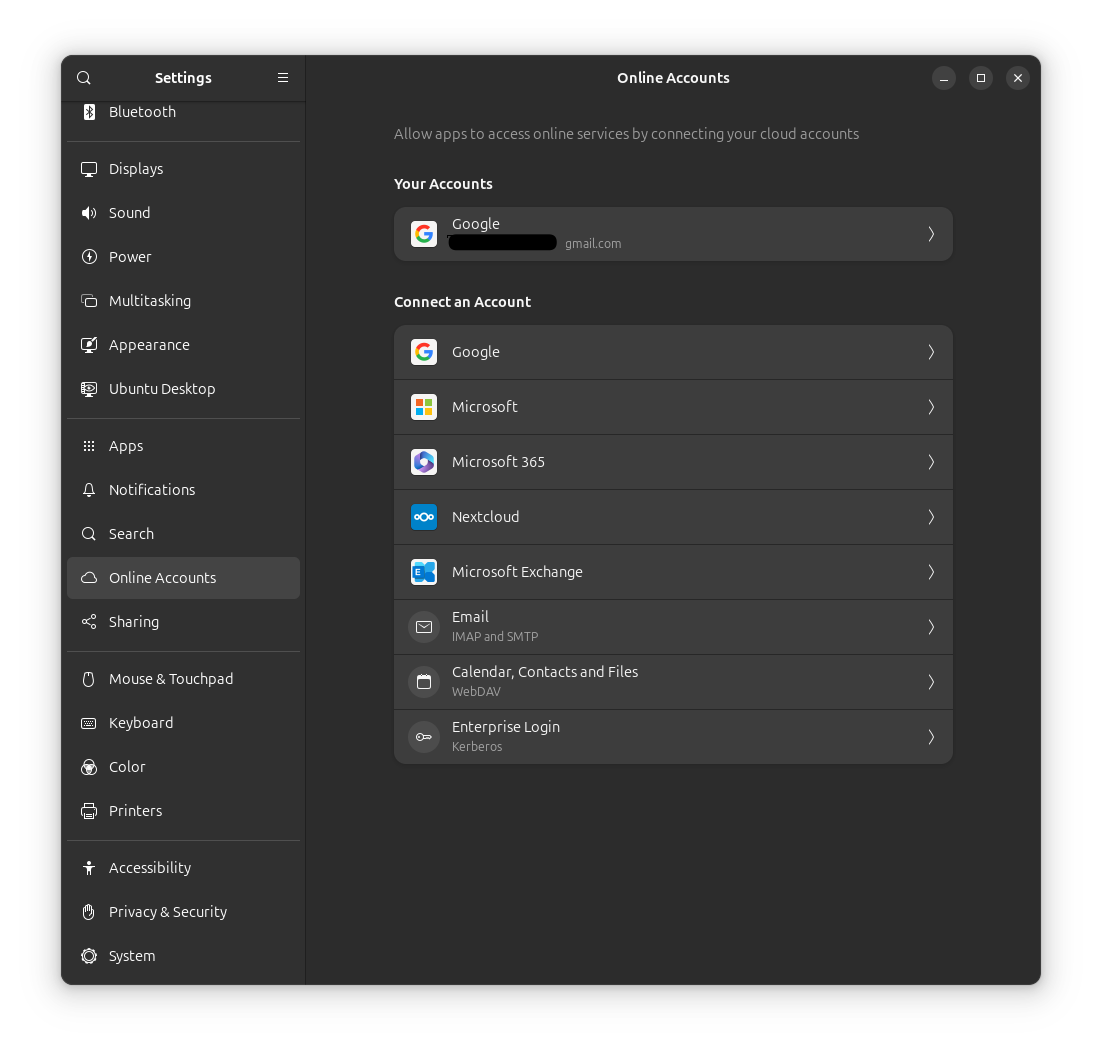Screen dimensions: 1102x1052
Task: Open the Settings hamburger menu
Action: click(283, 78)
